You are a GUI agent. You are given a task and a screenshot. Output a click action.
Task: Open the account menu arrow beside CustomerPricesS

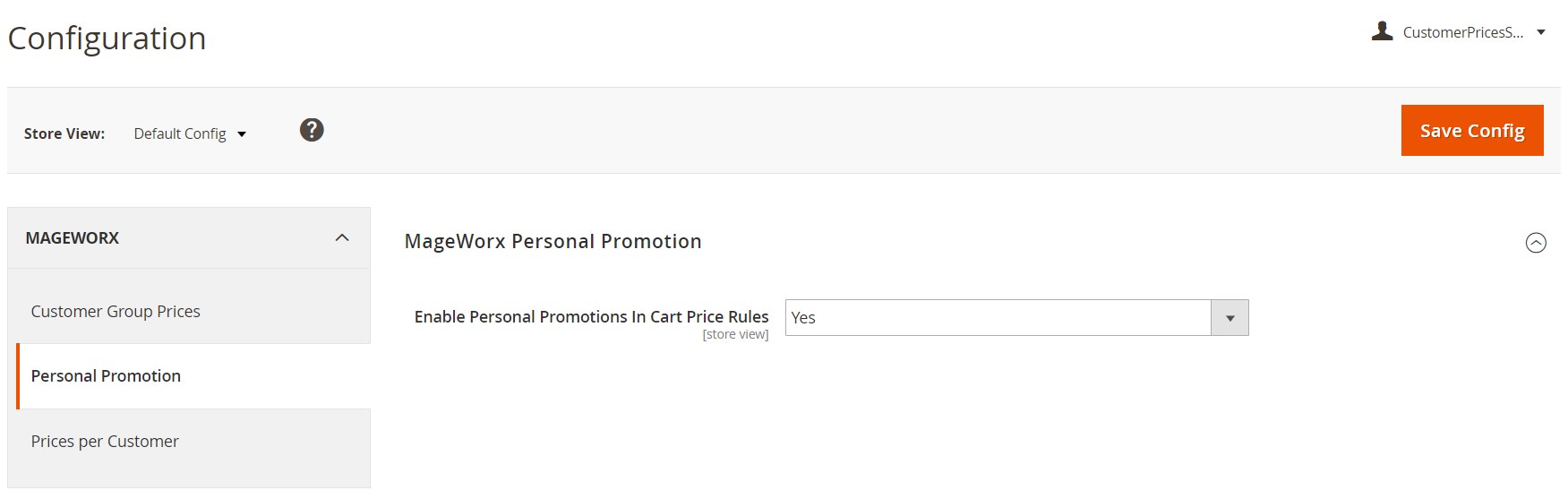[1541, 32]
